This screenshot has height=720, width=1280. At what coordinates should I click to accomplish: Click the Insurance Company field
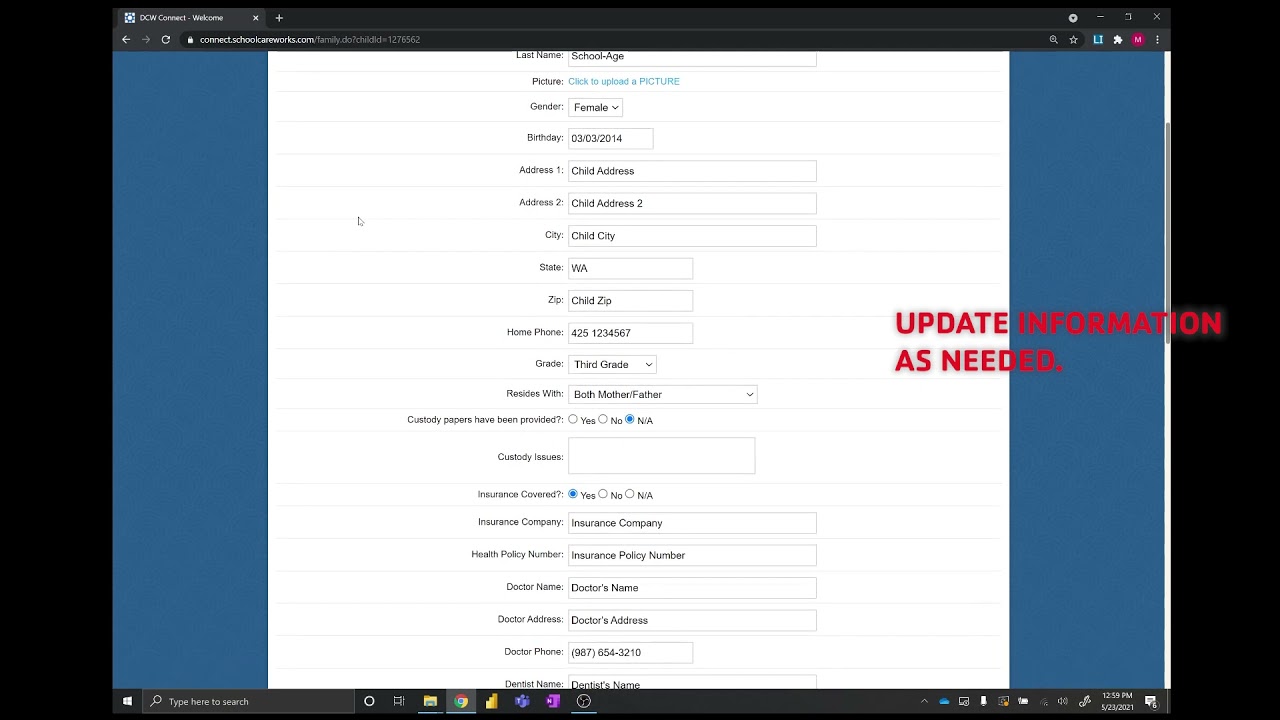[692, 523]
